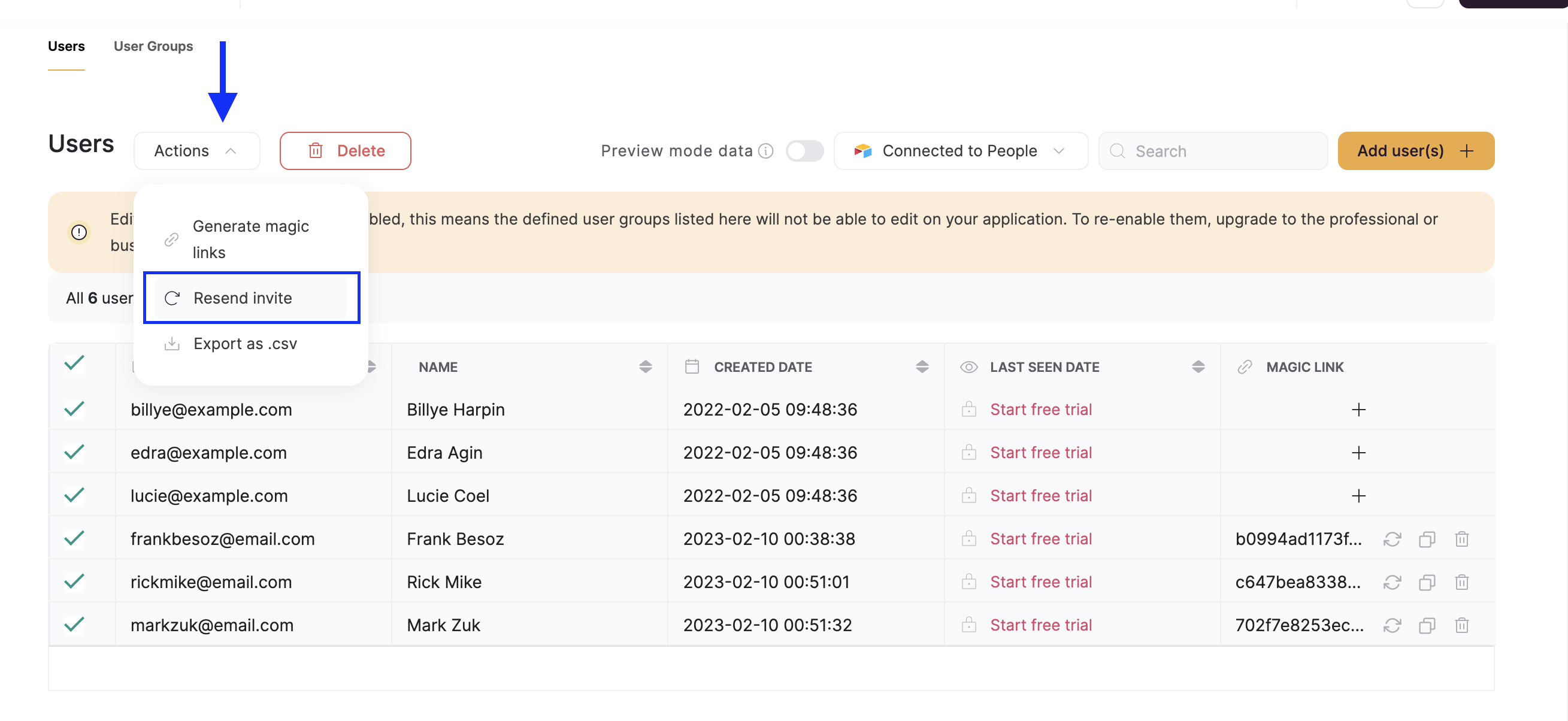Uncheck the select-all checkbox in table header
The width and height of the screenshot is (1568, 721).
click(74, 363)
